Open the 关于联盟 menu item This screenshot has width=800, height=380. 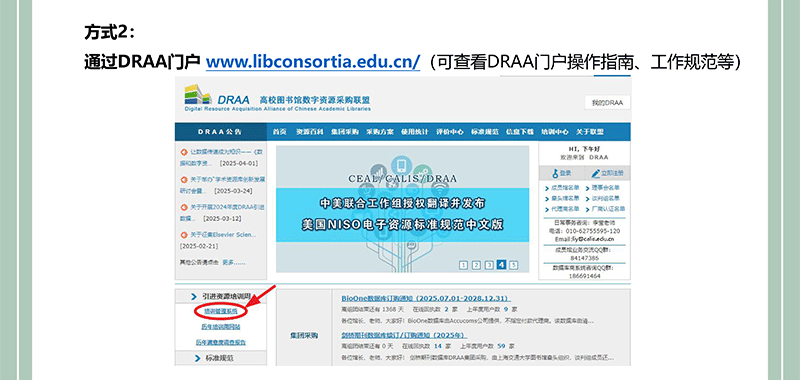[x=590, y=132]
